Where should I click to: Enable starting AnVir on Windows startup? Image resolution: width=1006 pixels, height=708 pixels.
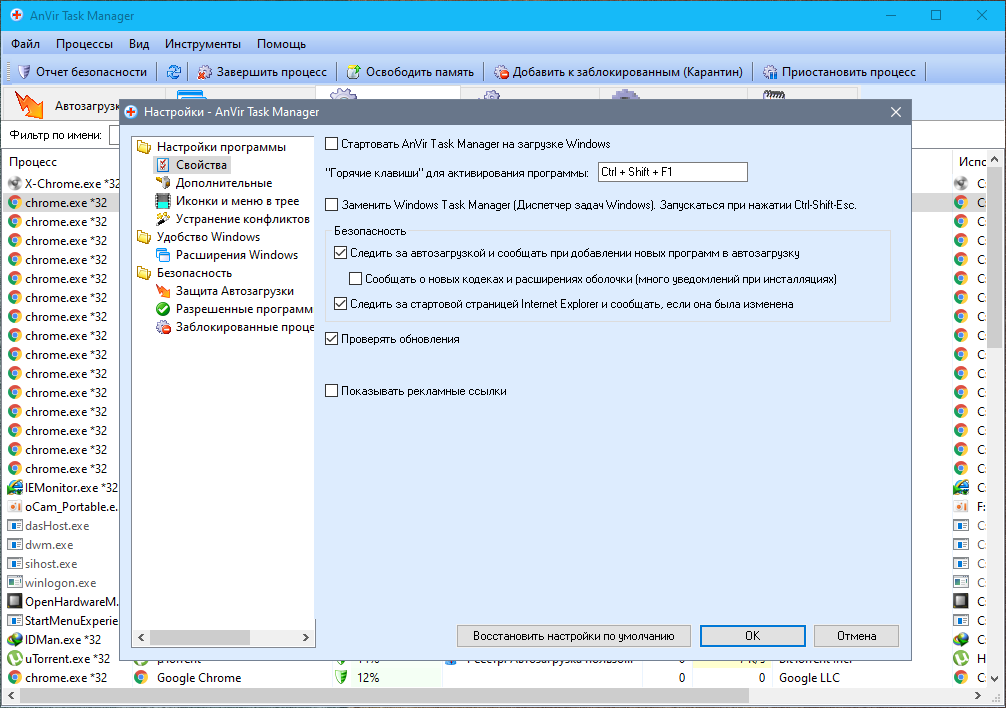(332, 144)
